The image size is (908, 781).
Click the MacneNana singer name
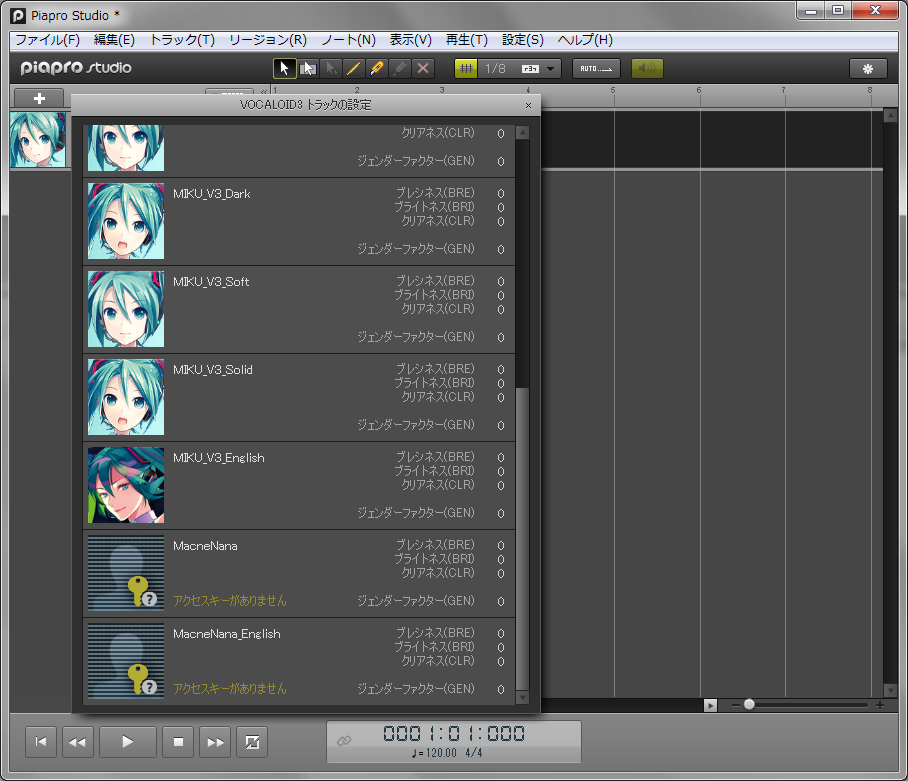click(205, 546)
